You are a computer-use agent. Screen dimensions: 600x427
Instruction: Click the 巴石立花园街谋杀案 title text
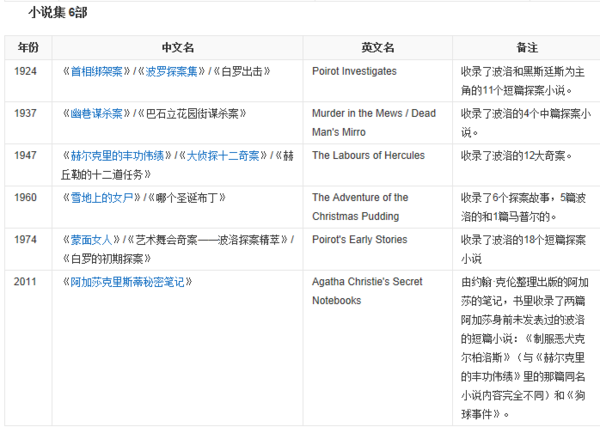pos(192,114)
